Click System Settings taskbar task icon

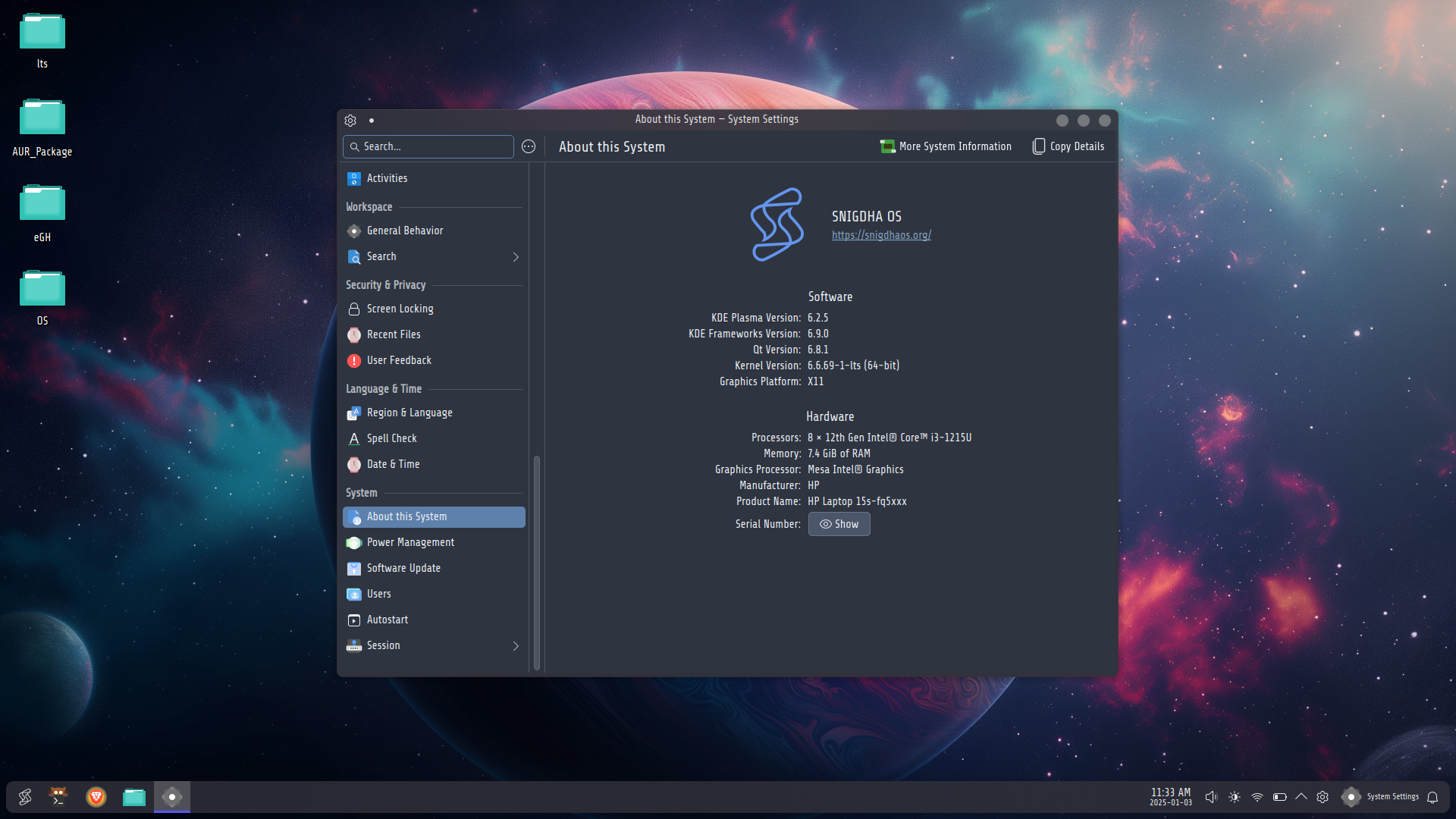172,797
